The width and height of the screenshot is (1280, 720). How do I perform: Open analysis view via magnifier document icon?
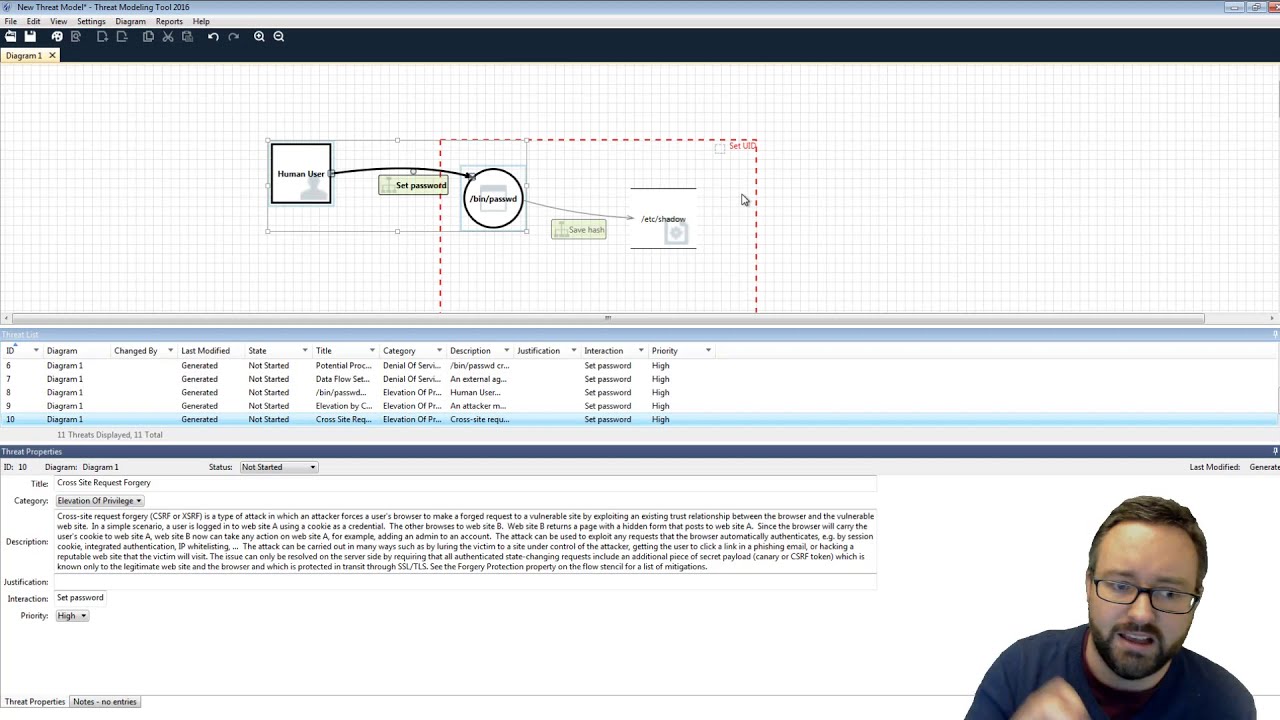(x=76, y=36)
